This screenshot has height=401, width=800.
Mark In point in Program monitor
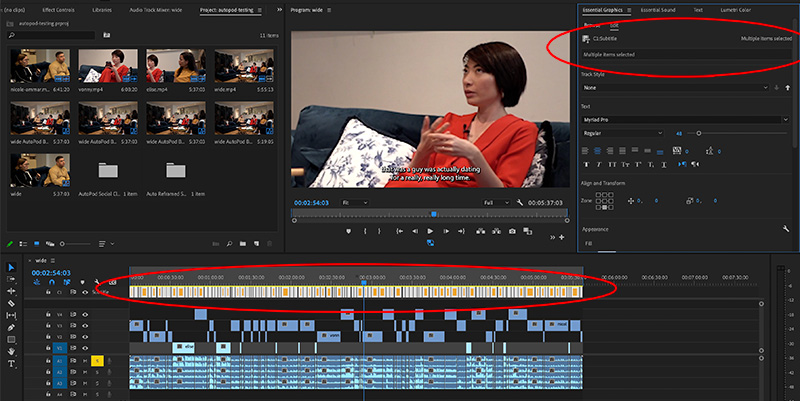[365, 231]
